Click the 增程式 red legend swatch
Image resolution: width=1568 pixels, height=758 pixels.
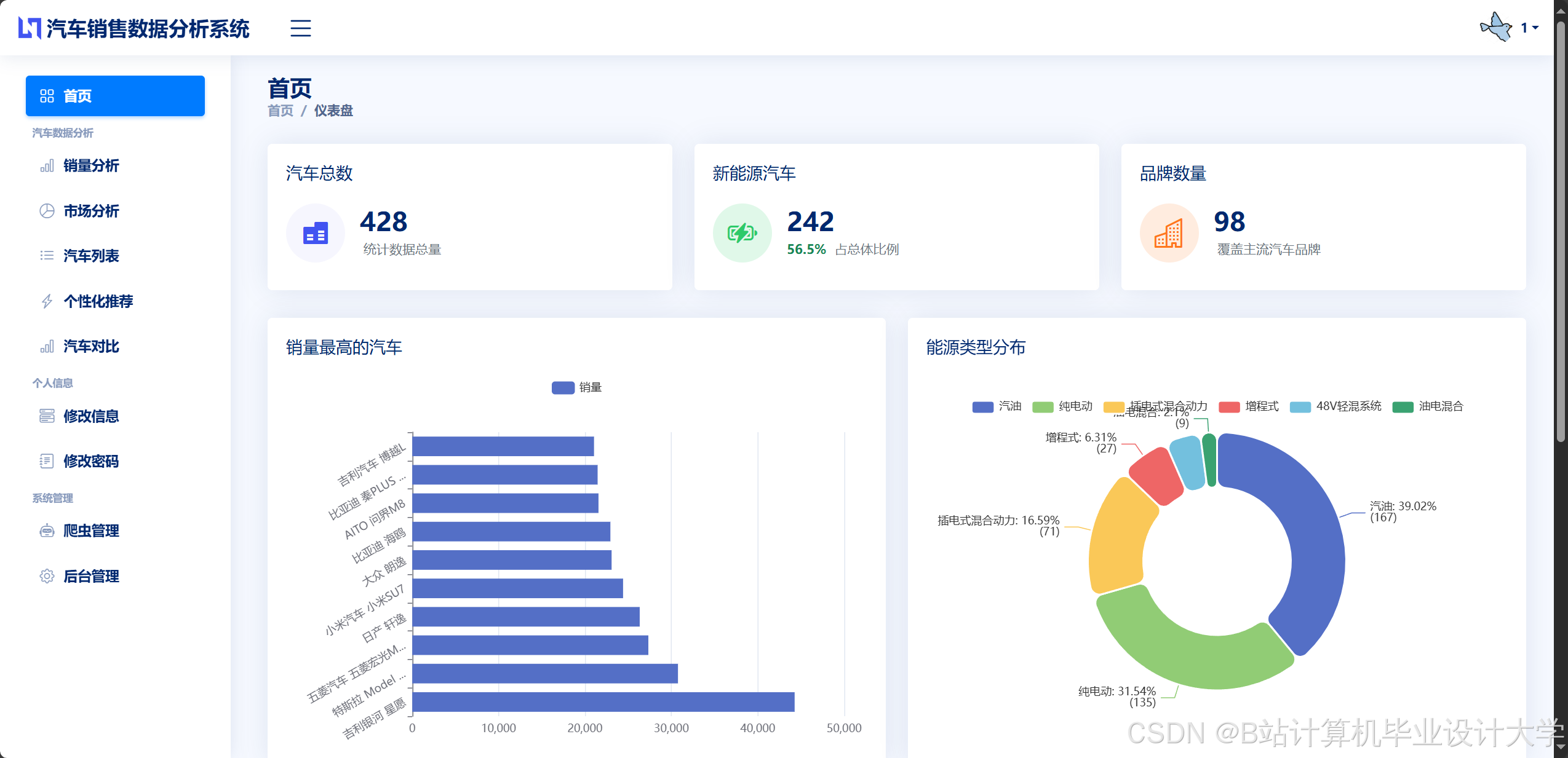pyautogui.click(x=1229, y=407)
